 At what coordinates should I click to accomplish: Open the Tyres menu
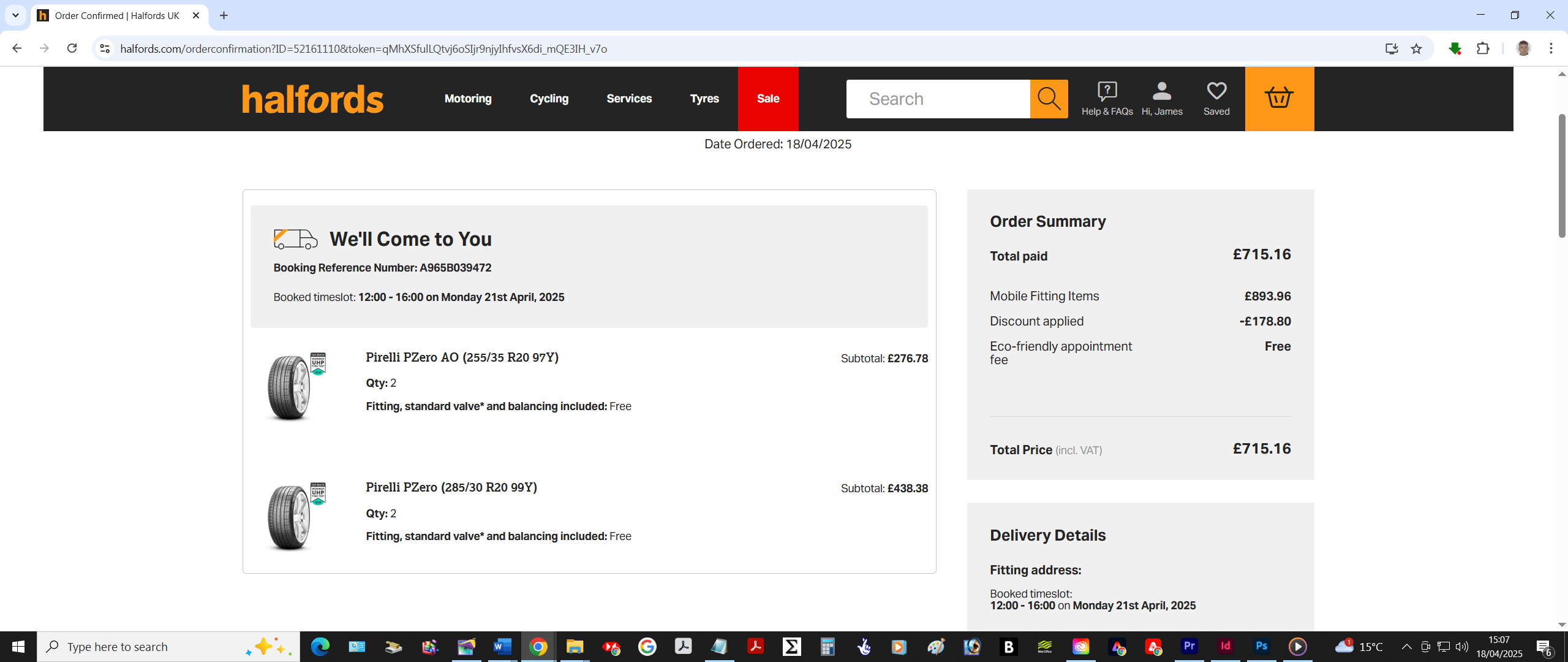click(x=704, y=99)
